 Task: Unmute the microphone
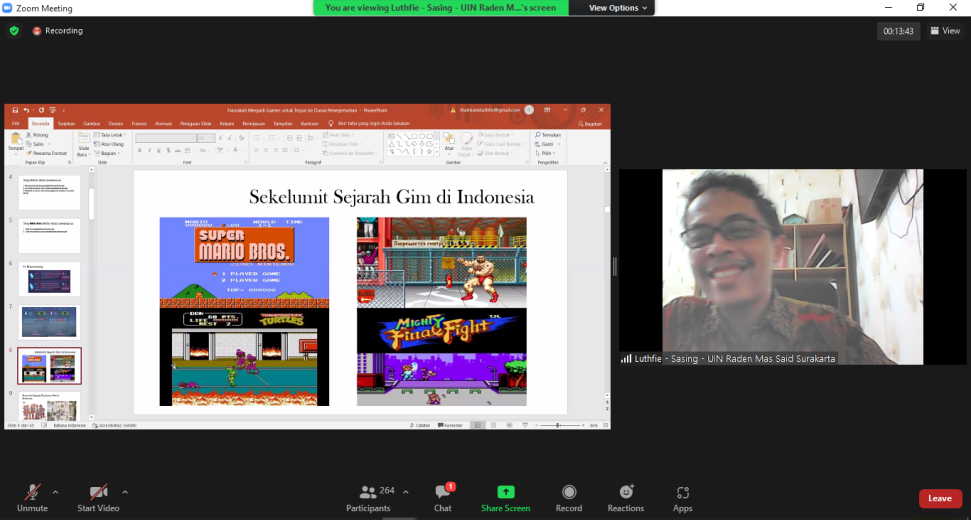pos(32,498)
